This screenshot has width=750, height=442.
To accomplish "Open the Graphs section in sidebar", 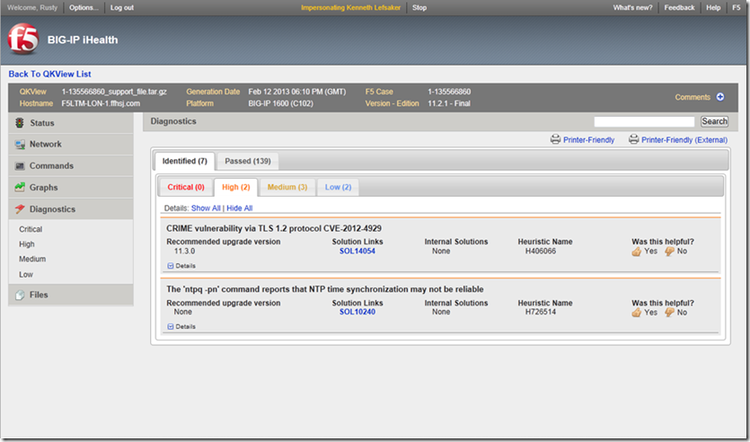I will 71,187.
